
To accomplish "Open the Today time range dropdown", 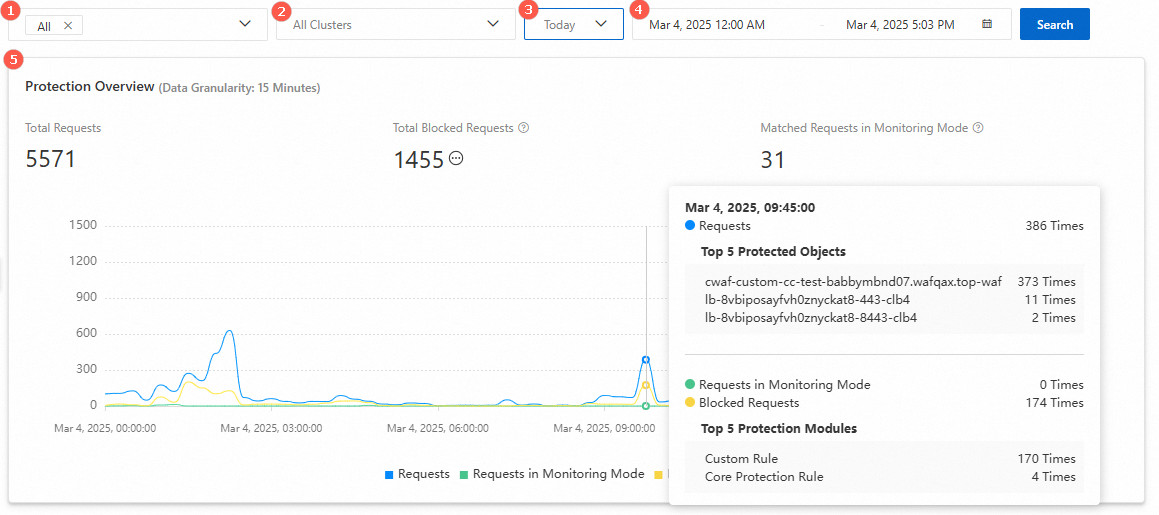I will (574, 24).
